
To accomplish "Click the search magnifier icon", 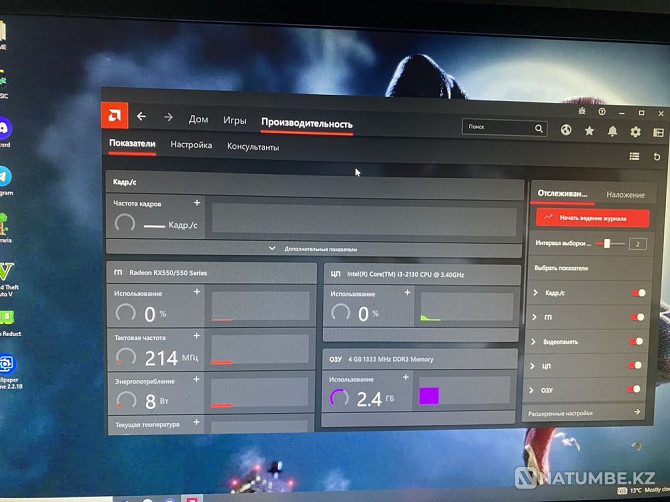I will click(x=539, y=128).
